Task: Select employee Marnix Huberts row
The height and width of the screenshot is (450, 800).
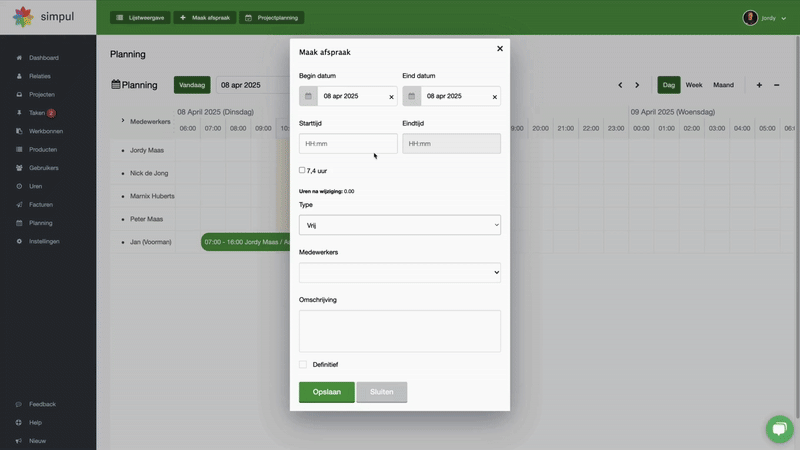Action: (152, 196)
